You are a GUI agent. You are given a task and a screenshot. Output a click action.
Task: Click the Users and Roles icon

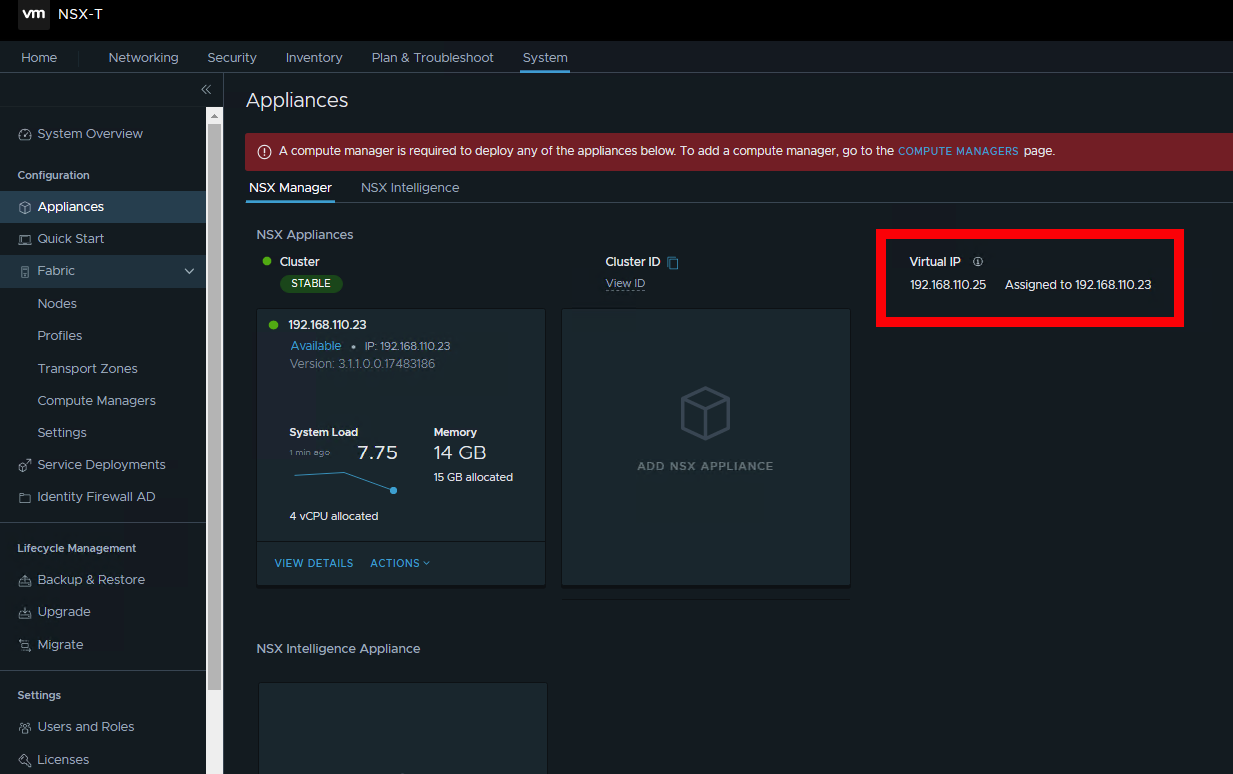(25, 727)
